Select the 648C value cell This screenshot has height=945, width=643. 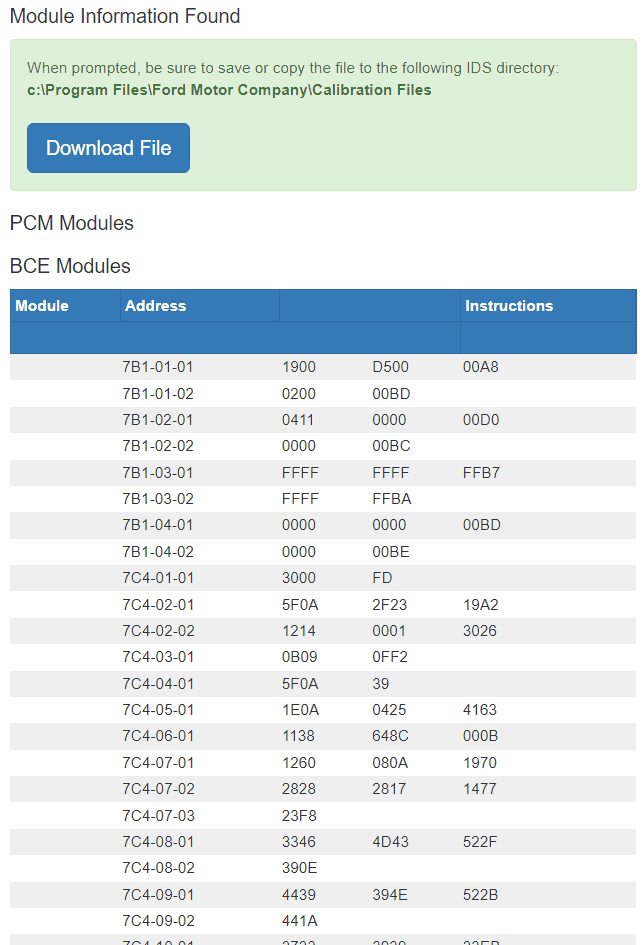coord(390,736)
